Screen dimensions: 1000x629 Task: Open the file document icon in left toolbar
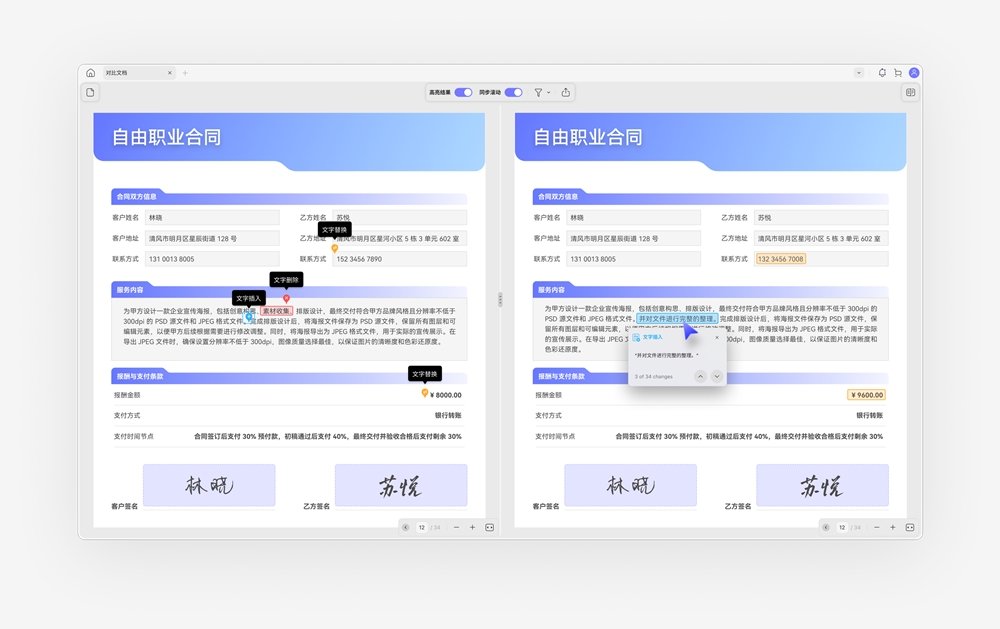point(91,92)
